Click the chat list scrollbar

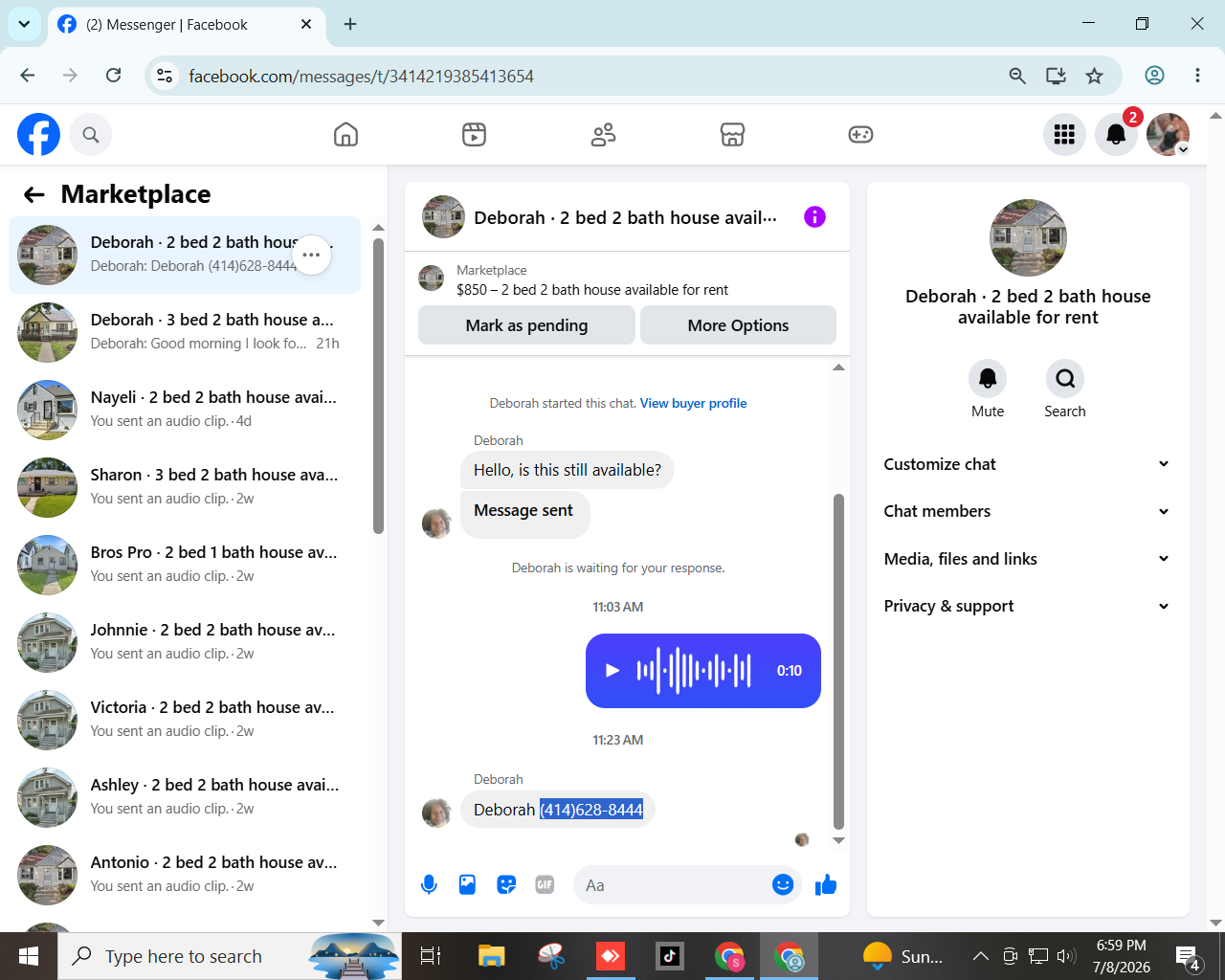(x=378, y=386)
